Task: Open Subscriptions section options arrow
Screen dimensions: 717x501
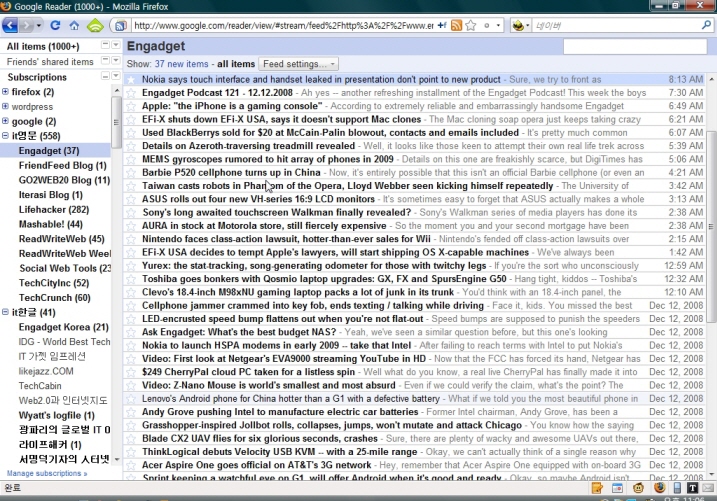Action: pyautogui.click(x=116, y=75)
